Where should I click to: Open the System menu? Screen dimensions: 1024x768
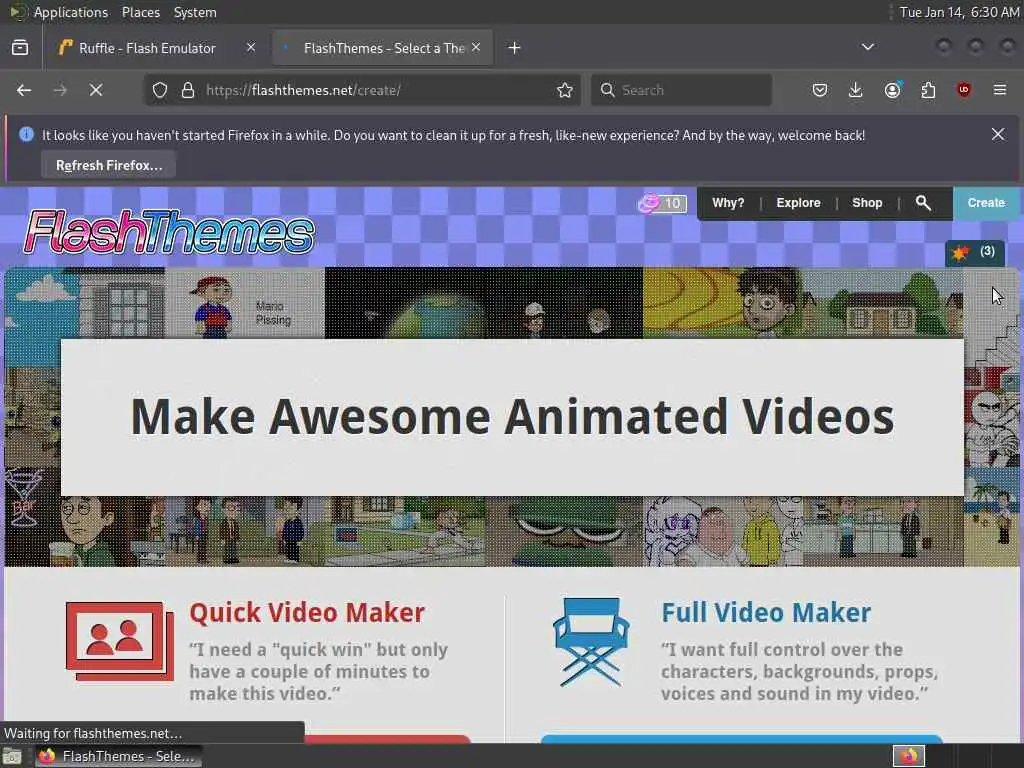pos(195,12)
